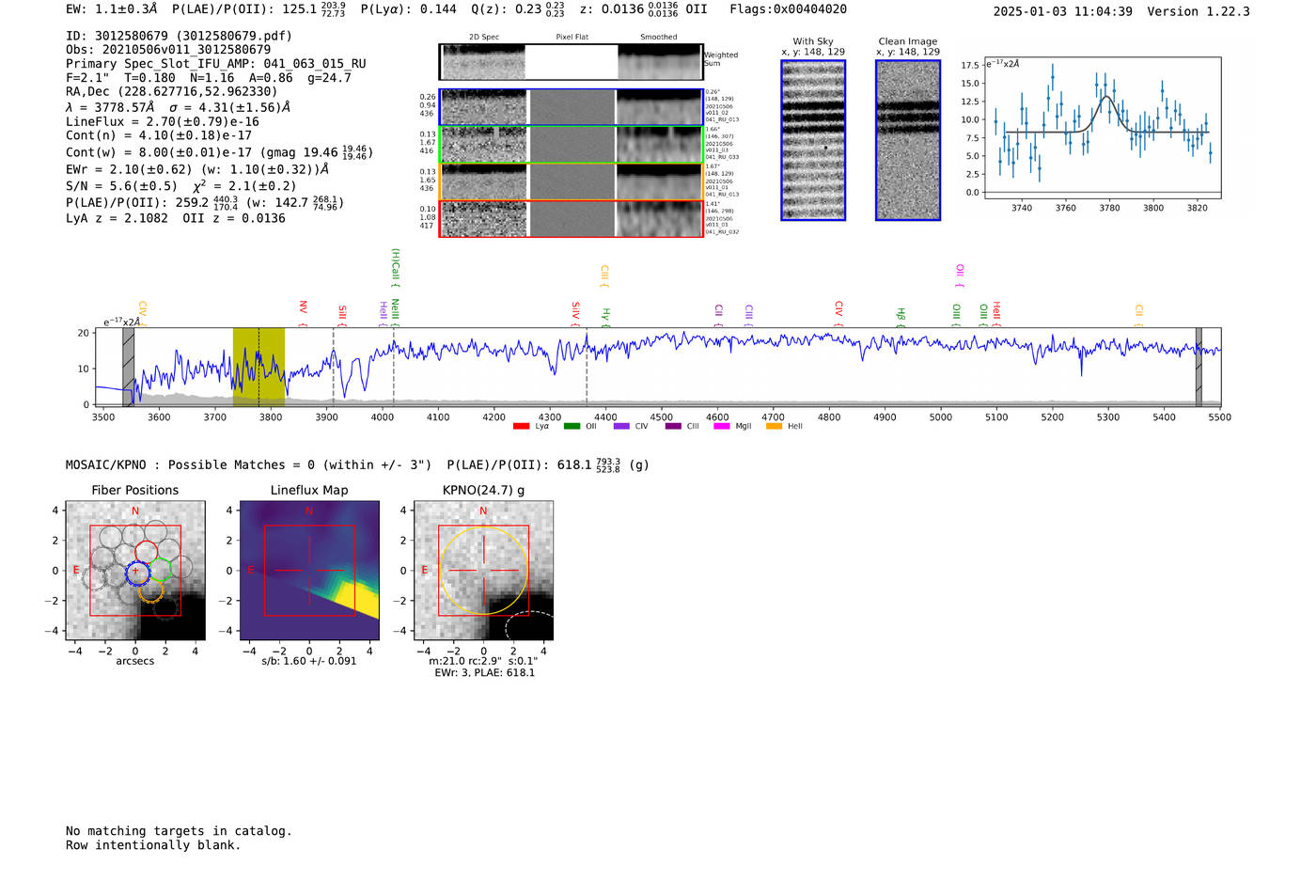Viewport: 1316px width, 896px height.
Task: Click the yellow aperture circle in the KPNO g image
Action: [x=484, y=571]
